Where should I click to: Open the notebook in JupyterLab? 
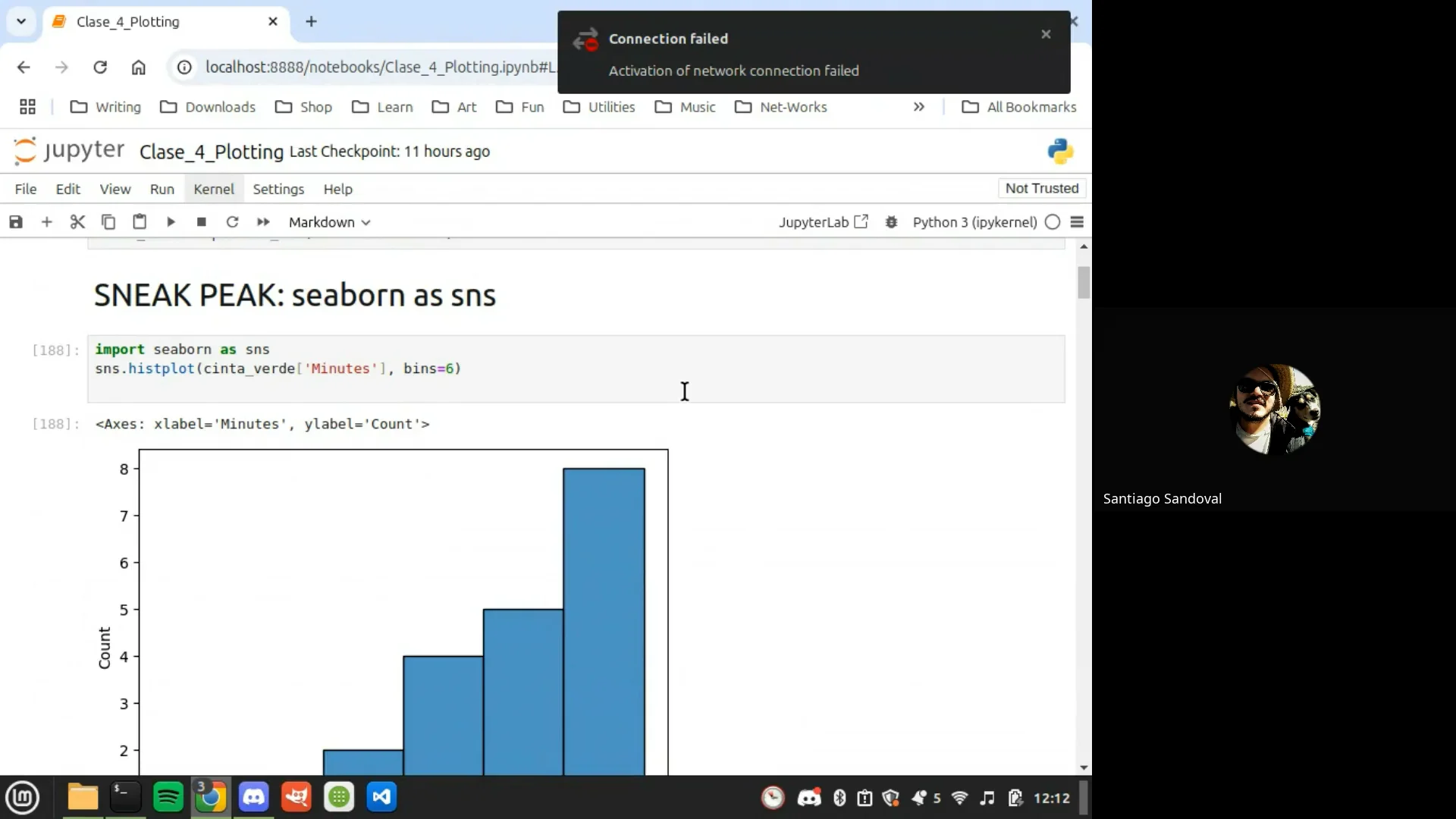[x=824, y=221]
